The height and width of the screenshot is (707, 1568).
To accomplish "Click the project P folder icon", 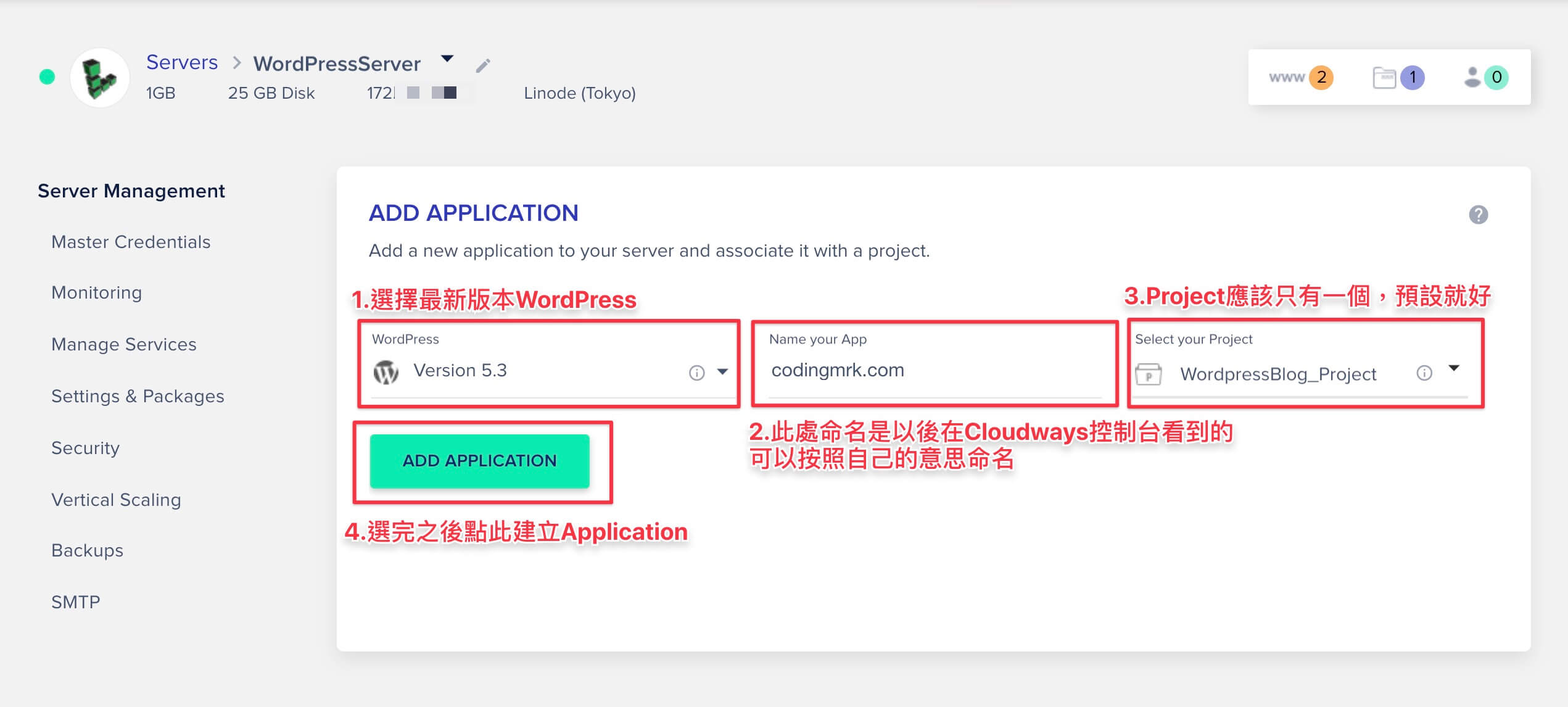I will point(1149,374).
